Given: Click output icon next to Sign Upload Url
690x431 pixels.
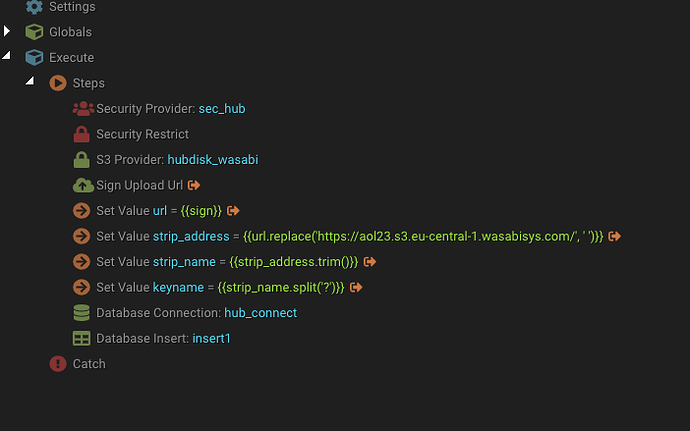Looking at the screenshot, I should pos(194,185).
